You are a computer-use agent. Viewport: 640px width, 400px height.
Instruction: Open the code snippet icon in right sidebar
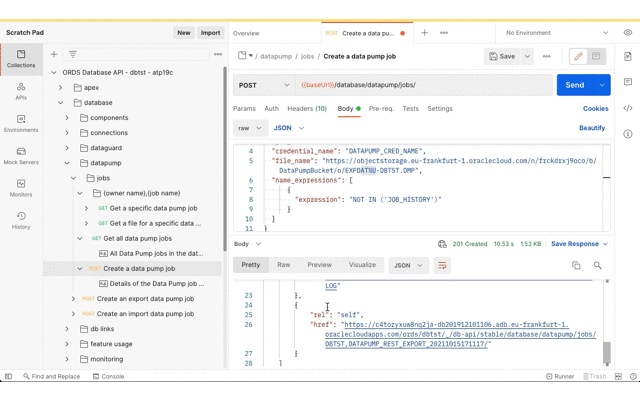coord(627,108)
